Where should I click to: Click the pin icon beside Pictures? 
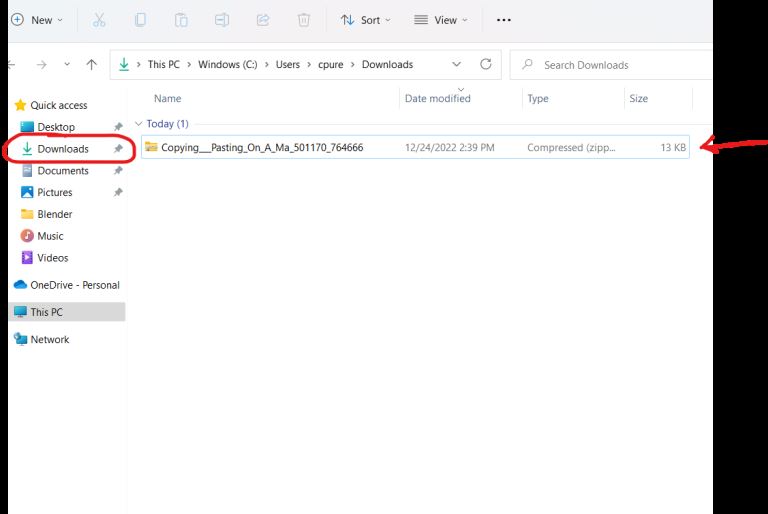118,192
